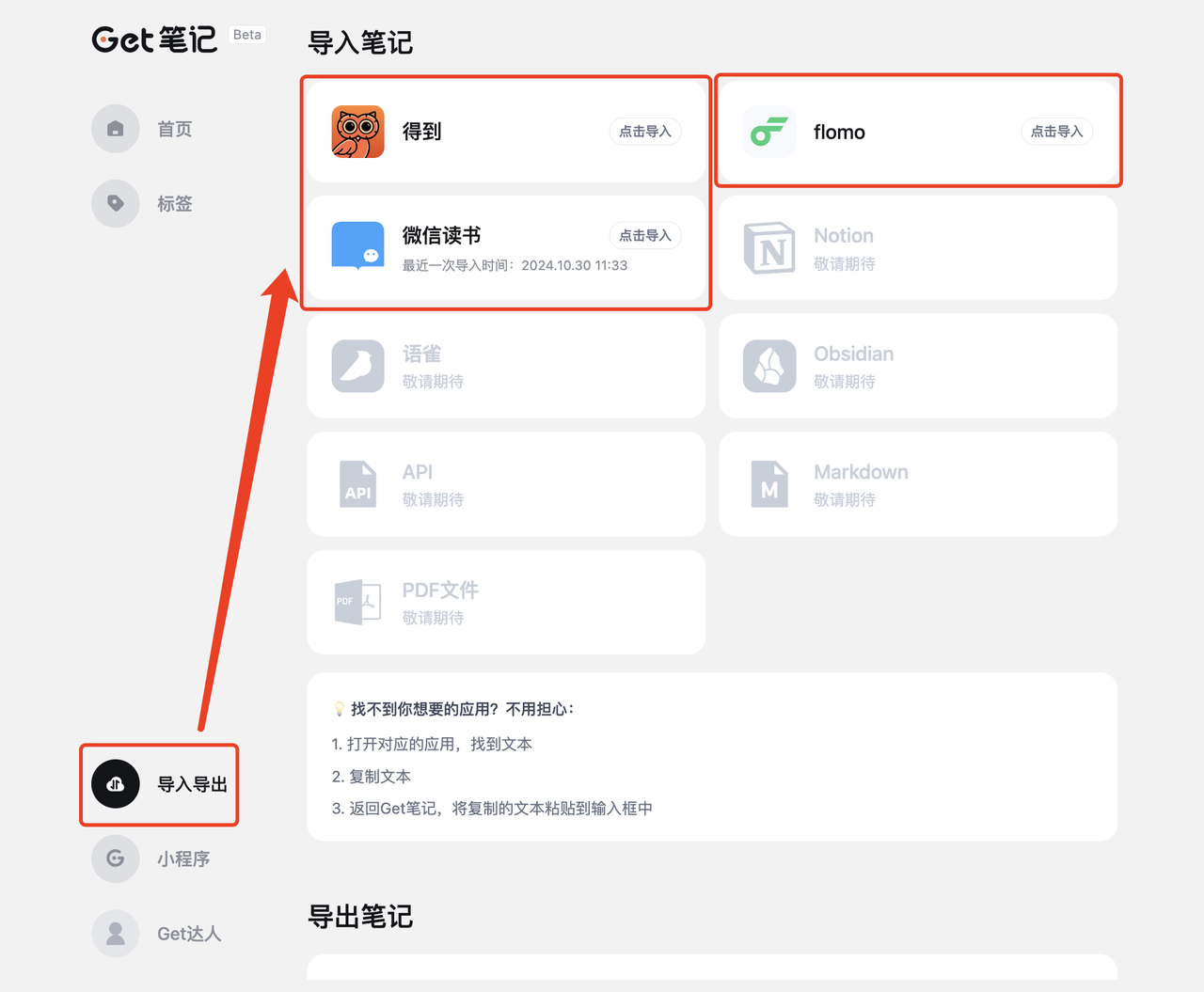Click the PDF文件 card
Viewport: 1204px width, 992px height.
[506, 602]
